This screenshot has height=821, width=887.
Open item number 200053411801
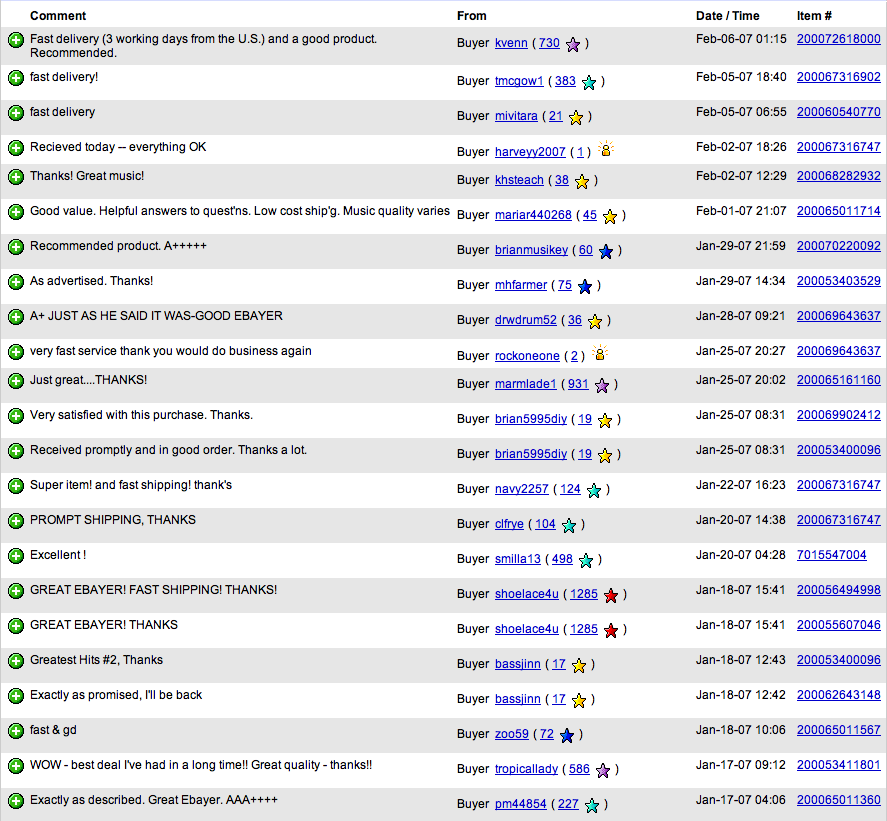[839, 765]
